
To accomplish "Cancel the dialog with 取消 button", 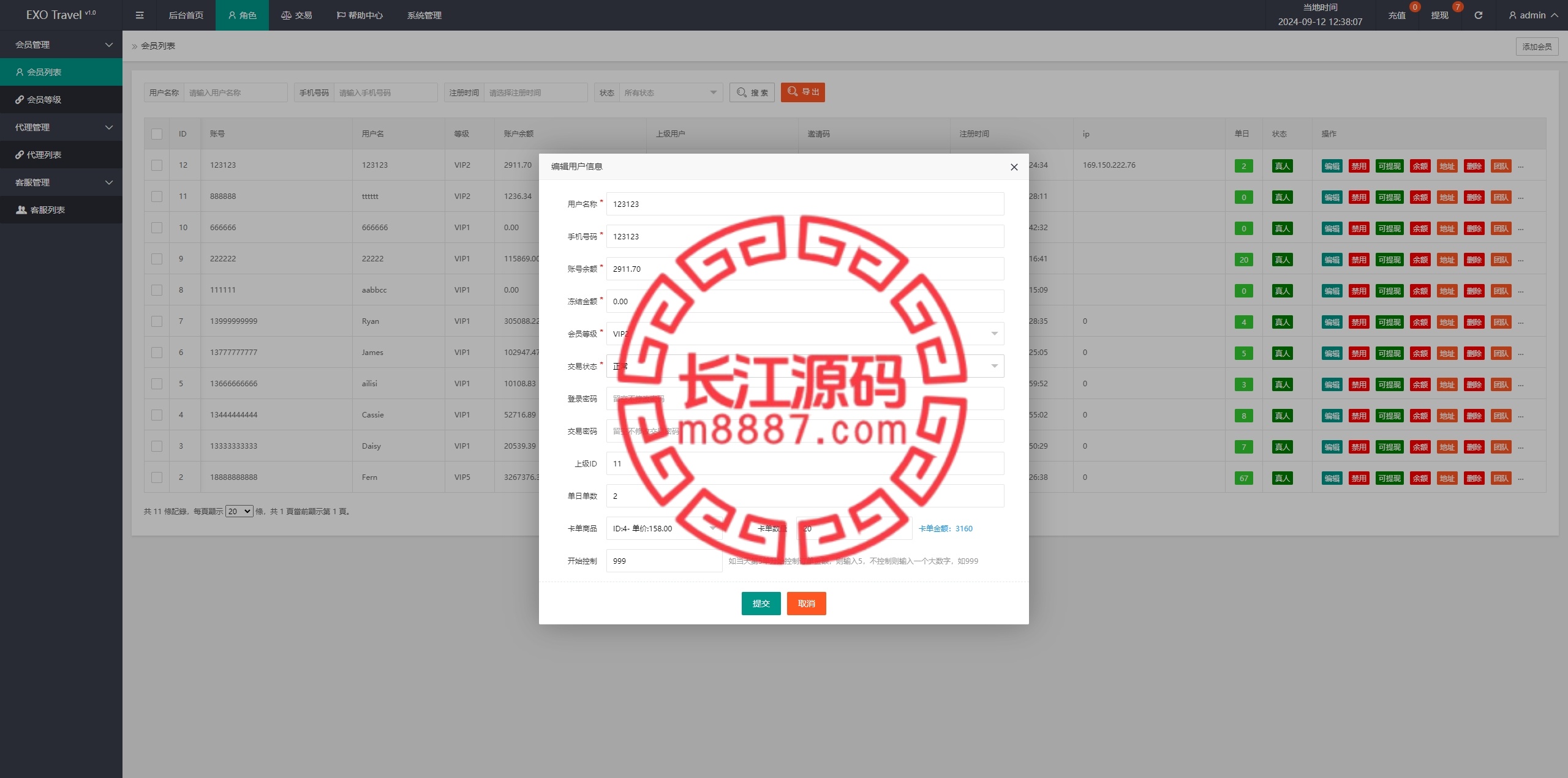I will 806,604.
